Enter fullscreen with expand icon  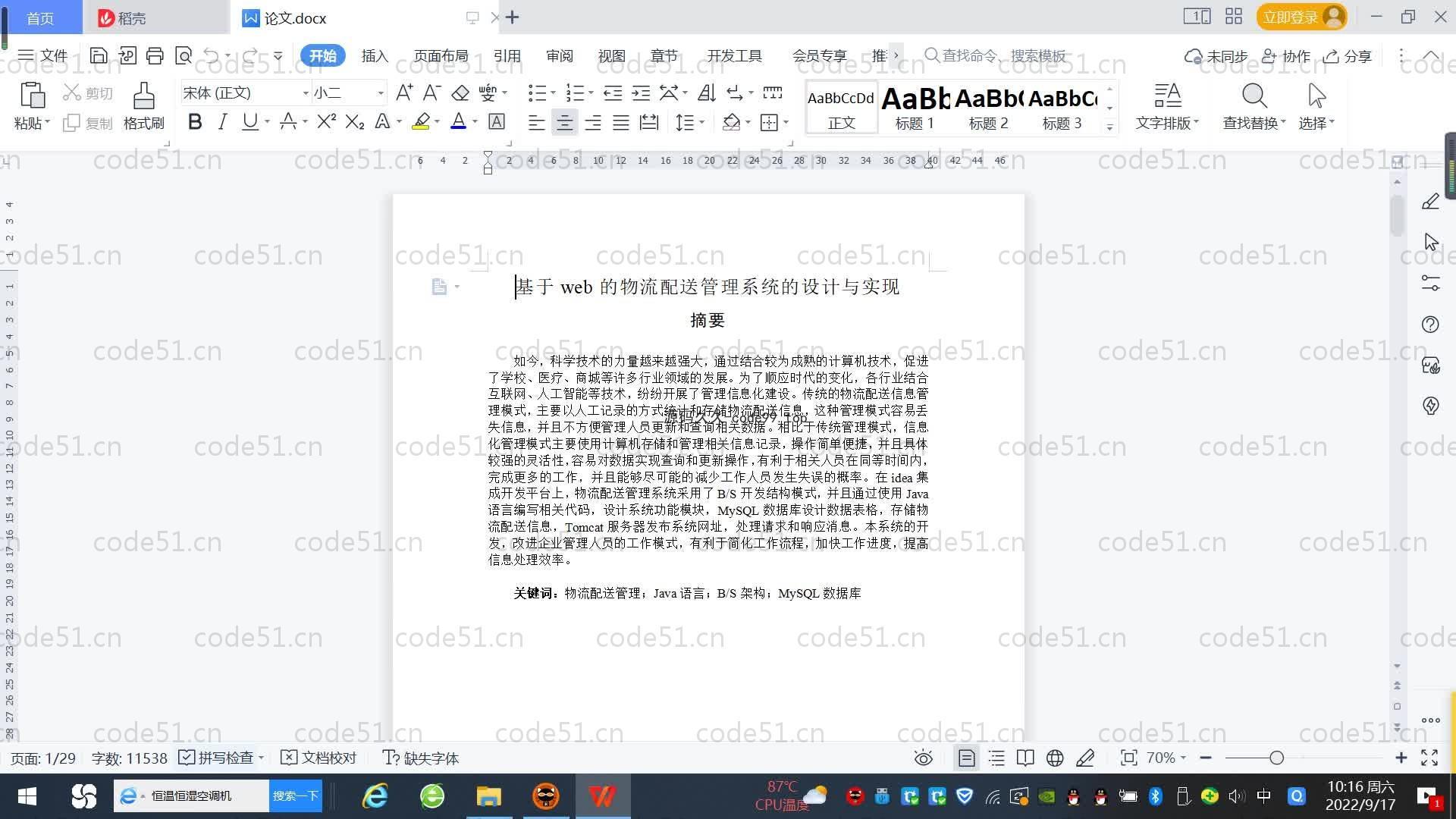pyautogui.click(x=1429, y=758)
